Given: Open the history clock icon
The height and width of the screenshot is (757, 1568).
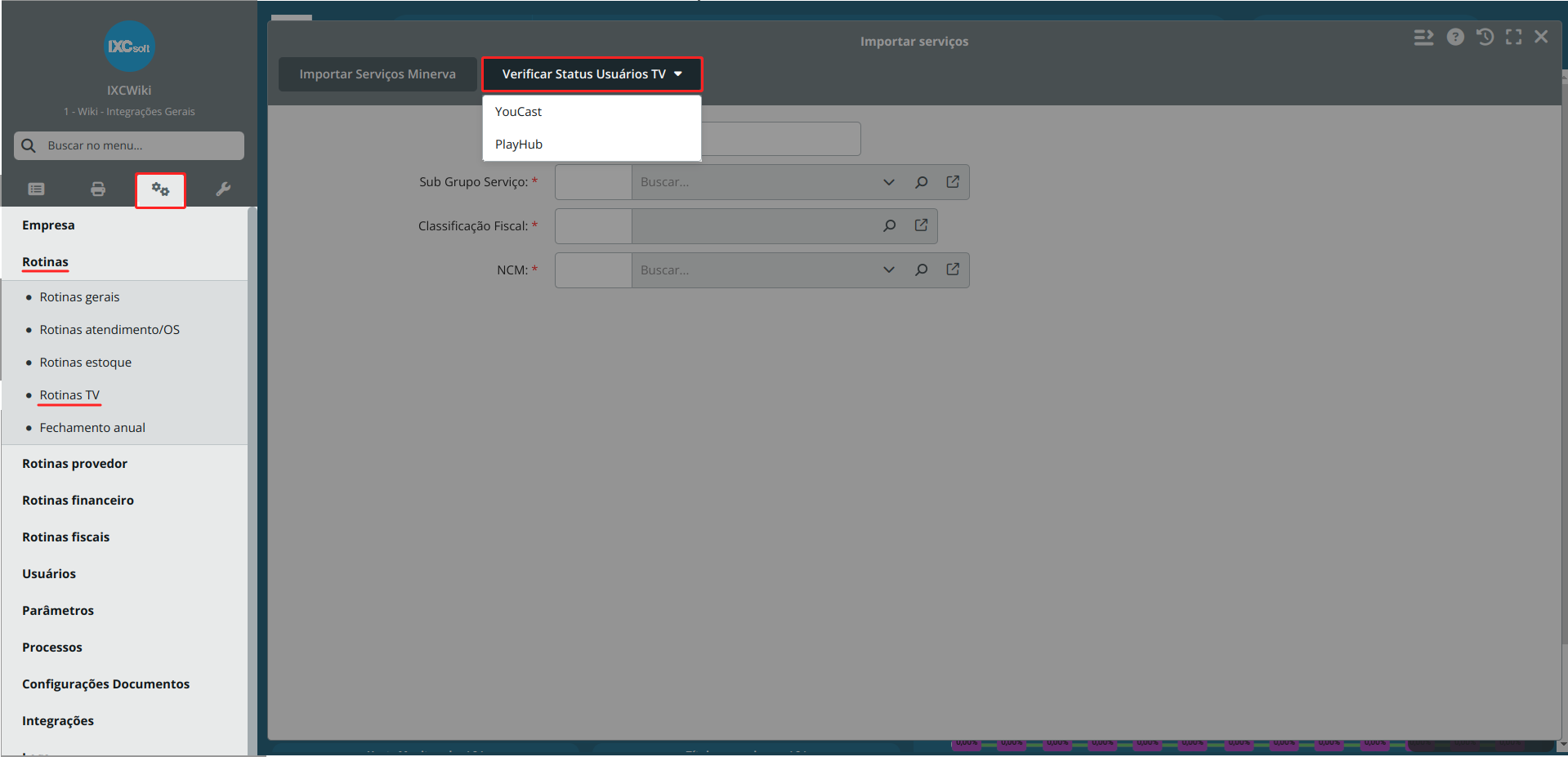Looking at the screenshot, I should (1485, 37).
